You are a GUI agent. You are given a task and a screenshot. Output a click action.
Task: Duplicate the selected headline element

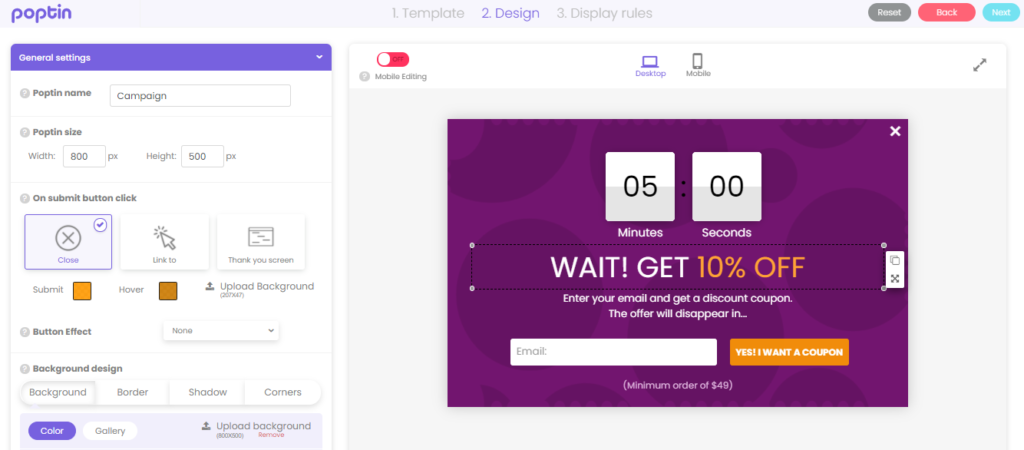(895, 260)
